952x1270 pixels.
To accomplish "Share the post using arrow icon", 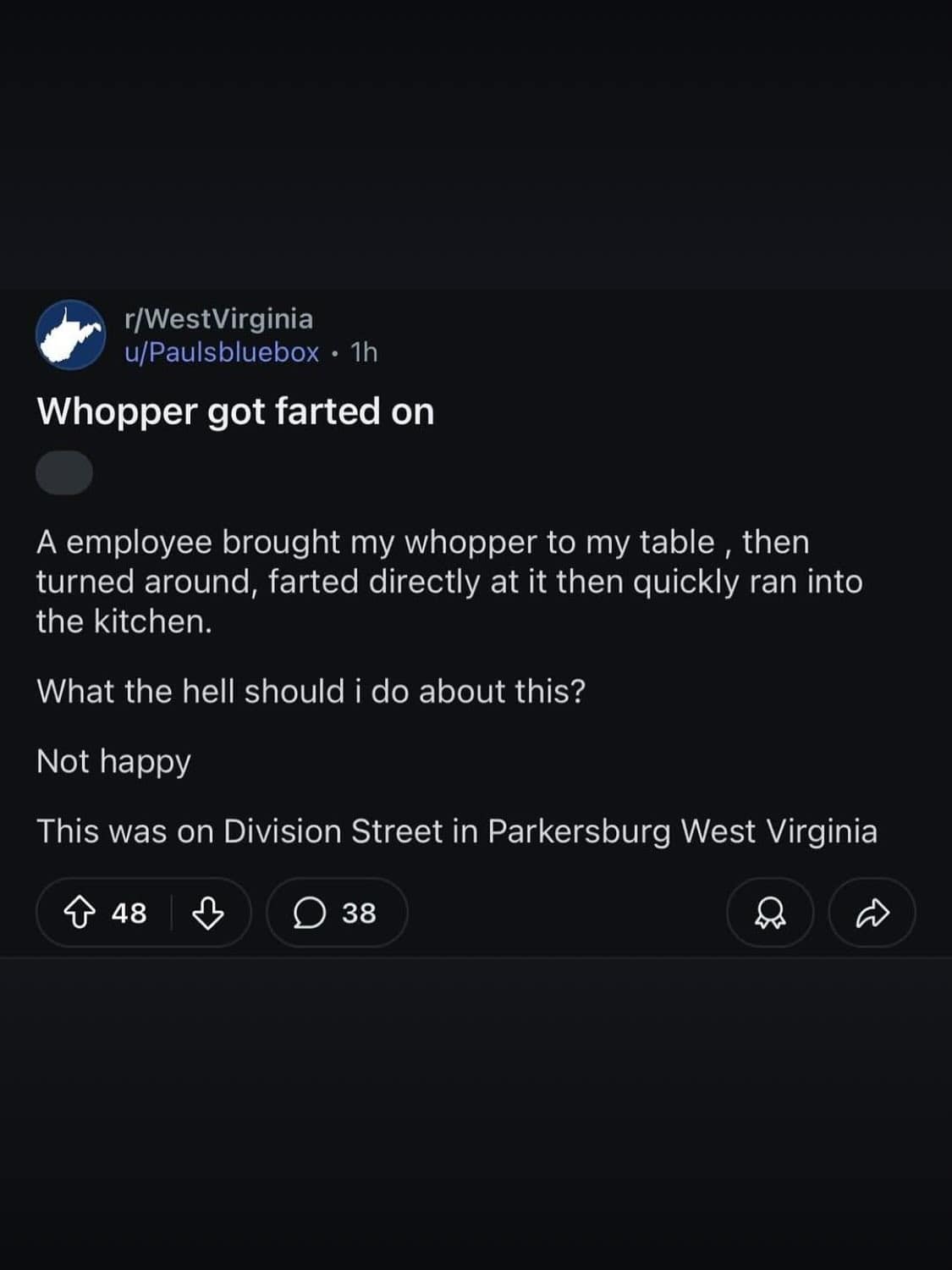I will 872,913.
